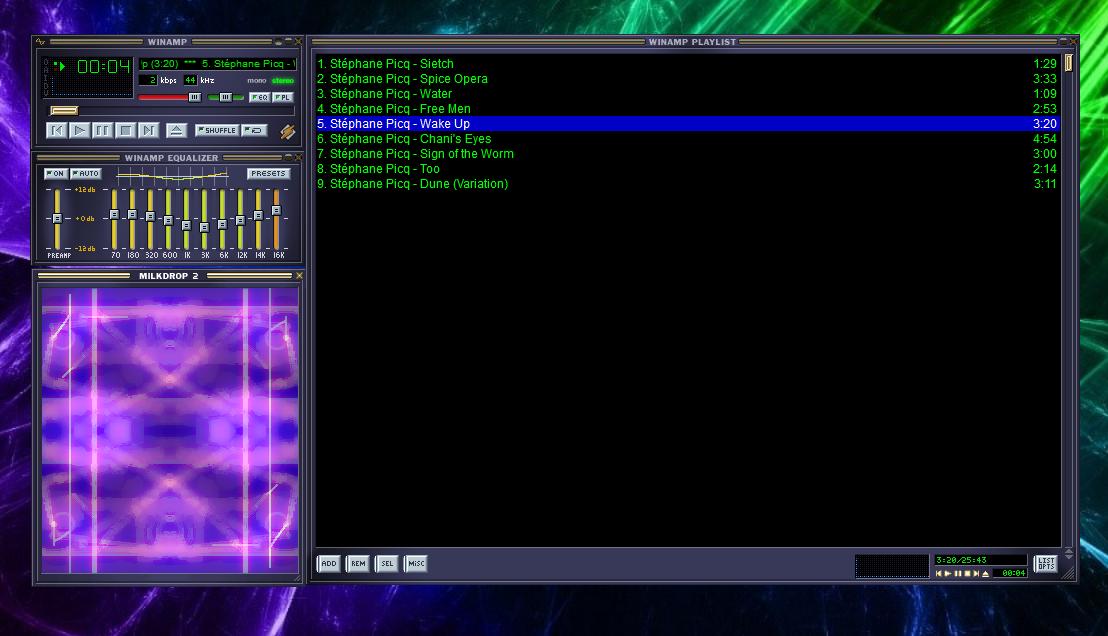Select track 4 Free Men in the playlist

[687, 108]
